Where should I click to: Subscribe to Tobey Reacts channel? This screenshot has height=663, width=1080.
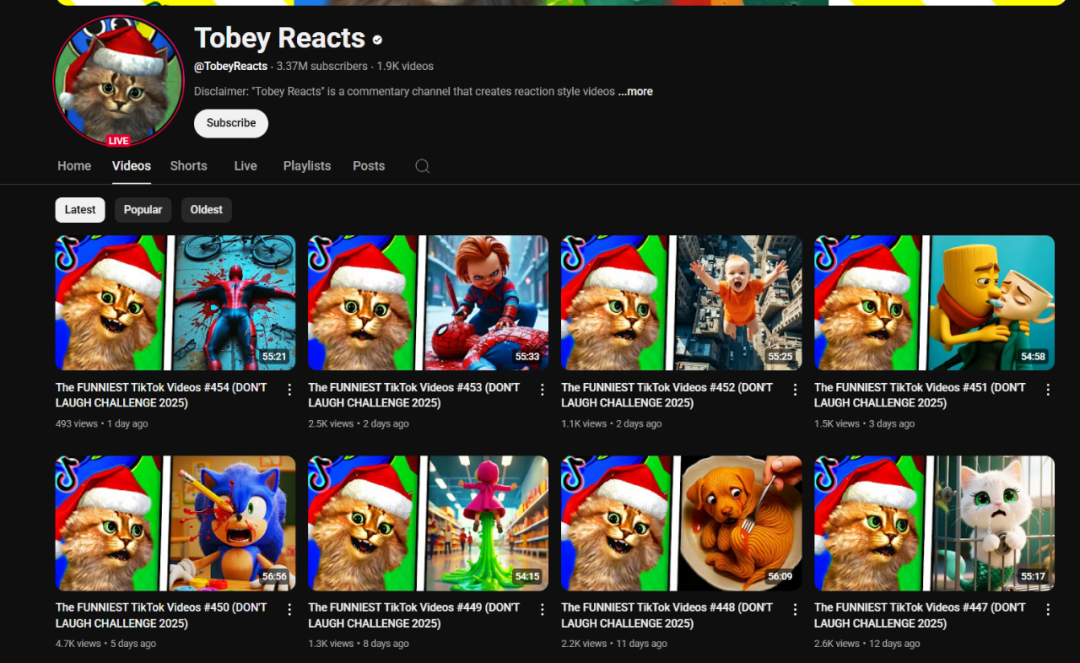[231, 123]
